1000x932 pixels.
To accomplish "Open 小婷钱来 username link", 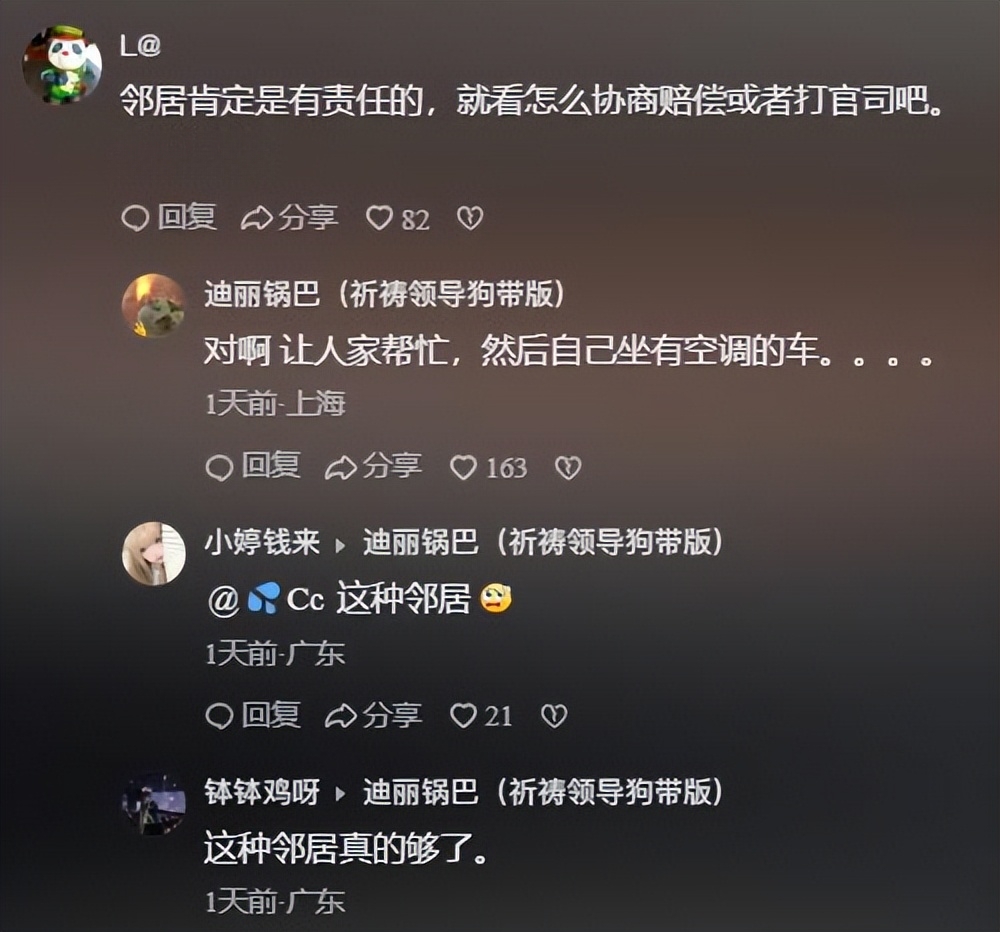I will [261, 542].
